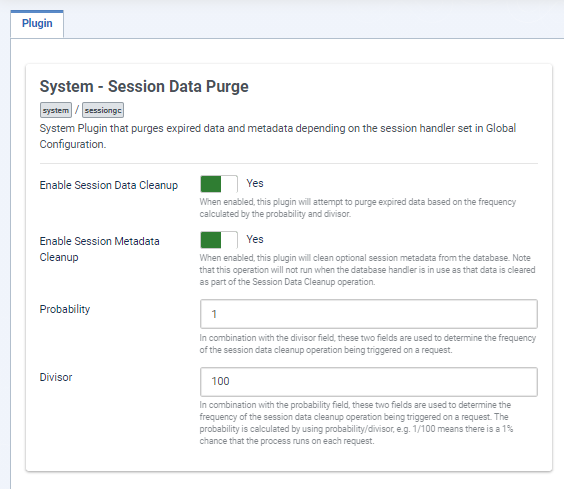Click 'Yes' beside Session Data Cleanup toggle
The height and width of the screenshot is (489, 564).
click(255, 183)
